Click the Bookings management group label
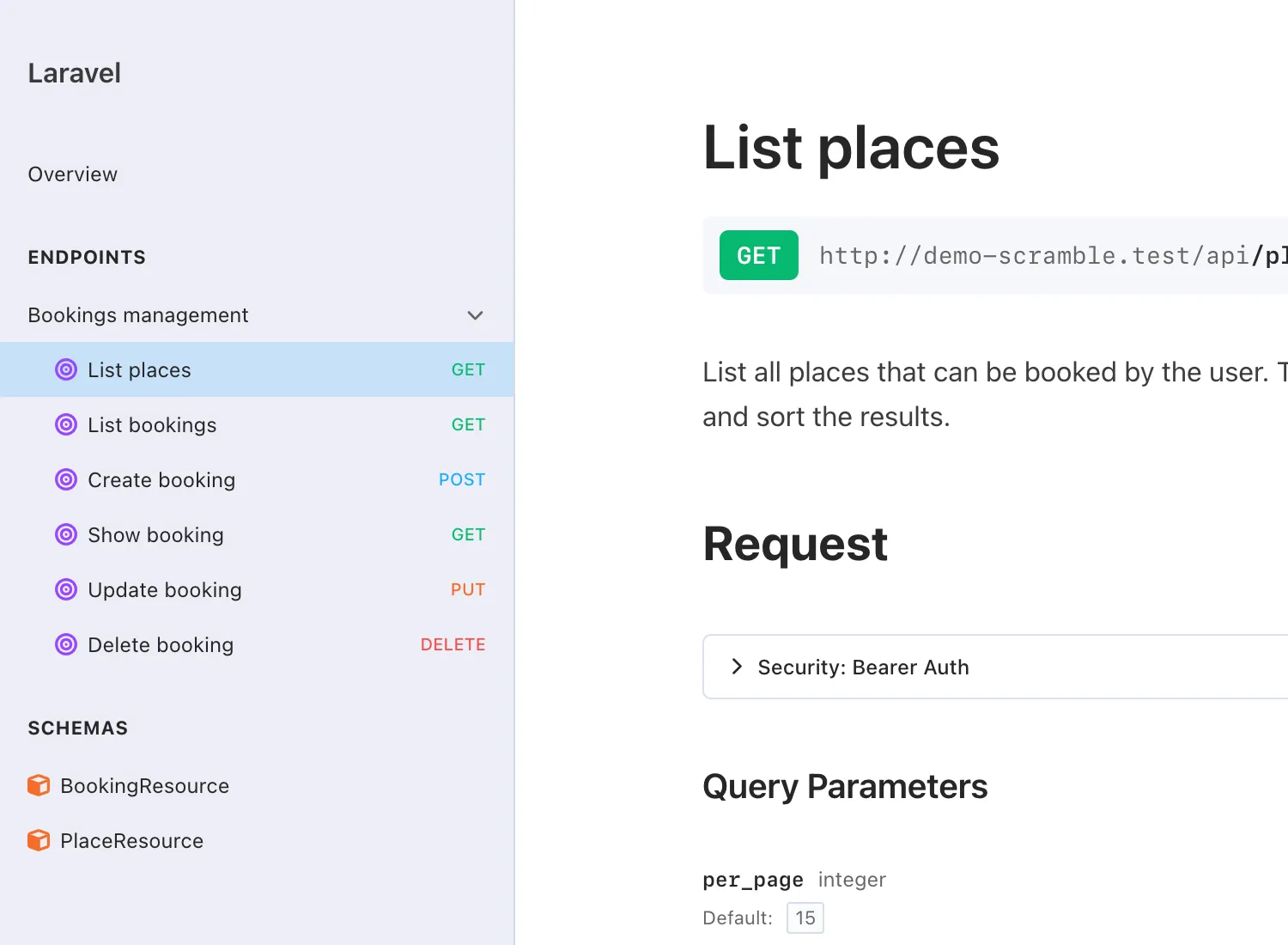 [x=137, y=315]
